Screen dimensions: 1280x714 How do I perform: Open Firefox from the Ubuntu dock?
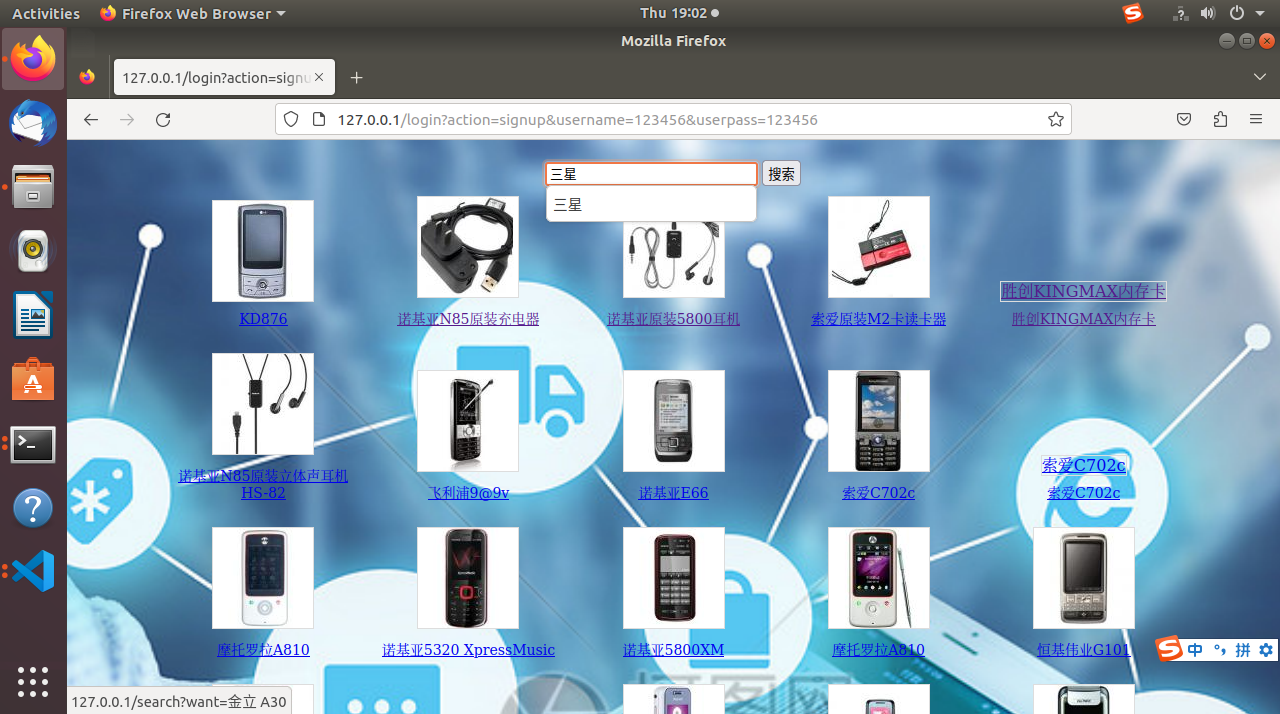pyautogui.click(x=33, y=59)
